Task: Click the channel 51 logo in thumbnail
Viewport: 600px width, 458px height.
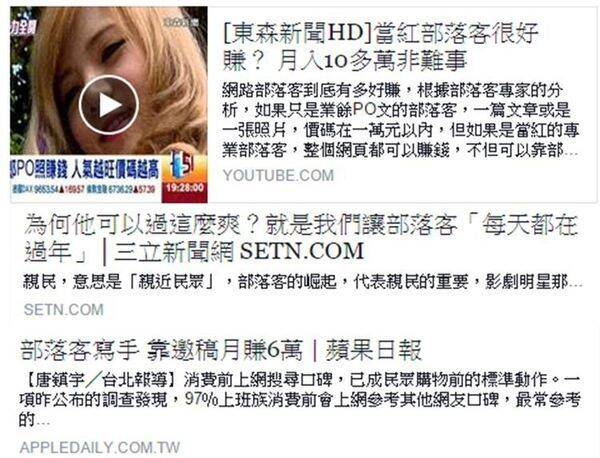Action: point(184,167)
